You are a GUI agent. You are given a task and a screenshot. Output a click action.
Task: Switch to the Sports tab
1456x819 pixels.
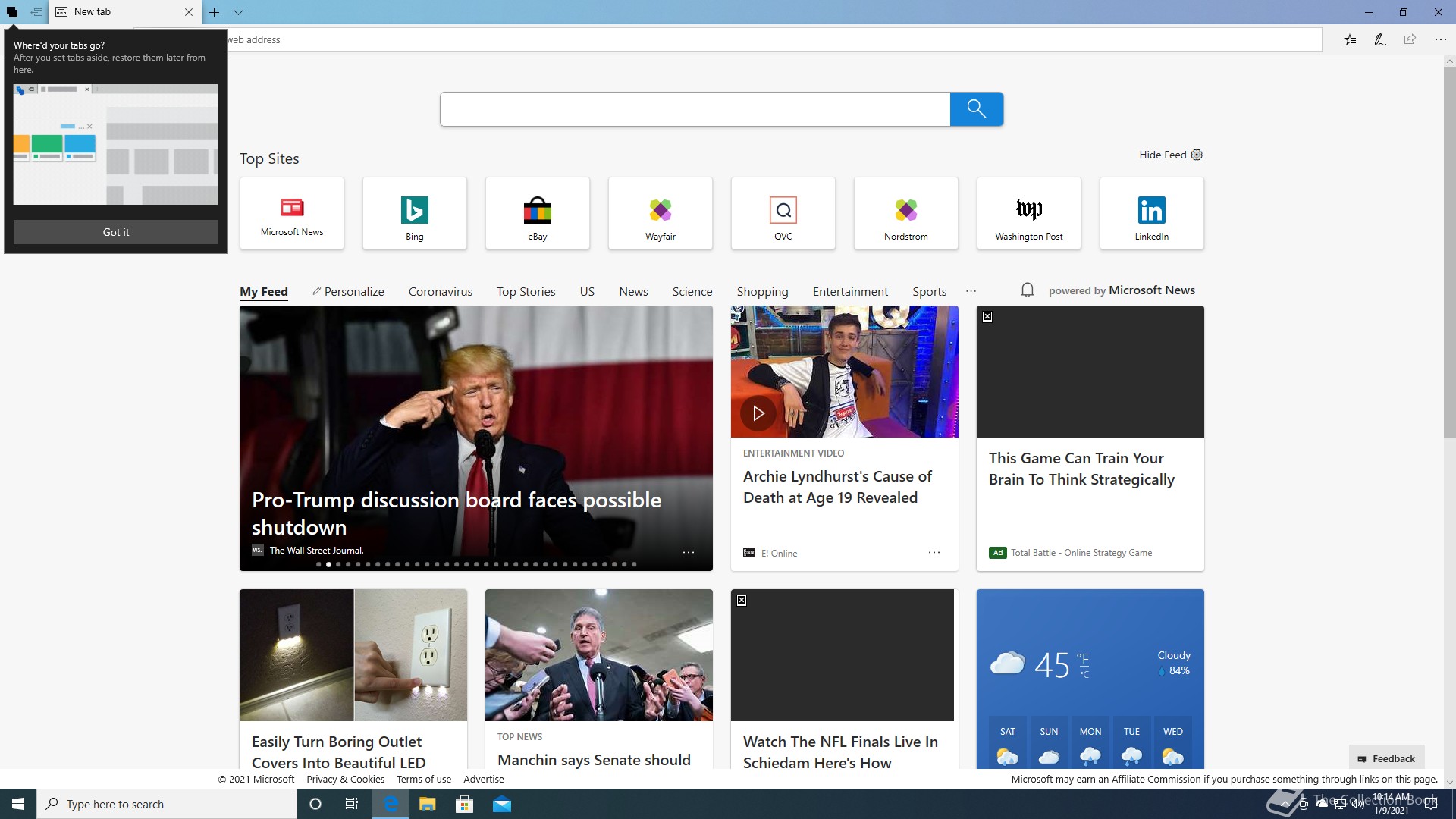[930, 292]
